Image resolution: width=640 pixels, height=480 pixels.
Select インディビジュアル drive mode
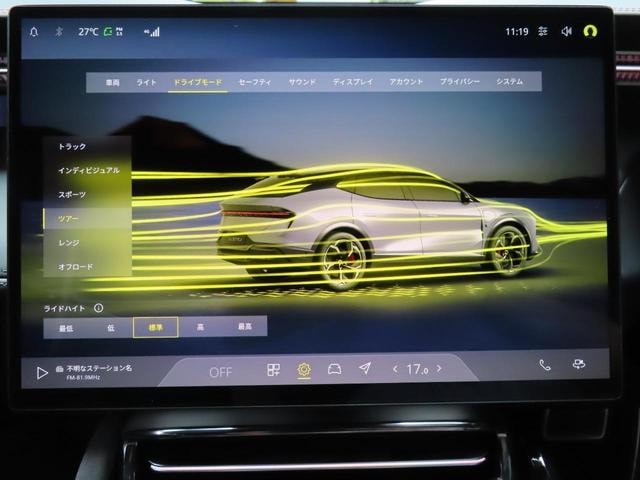click(x=87, y=171)
